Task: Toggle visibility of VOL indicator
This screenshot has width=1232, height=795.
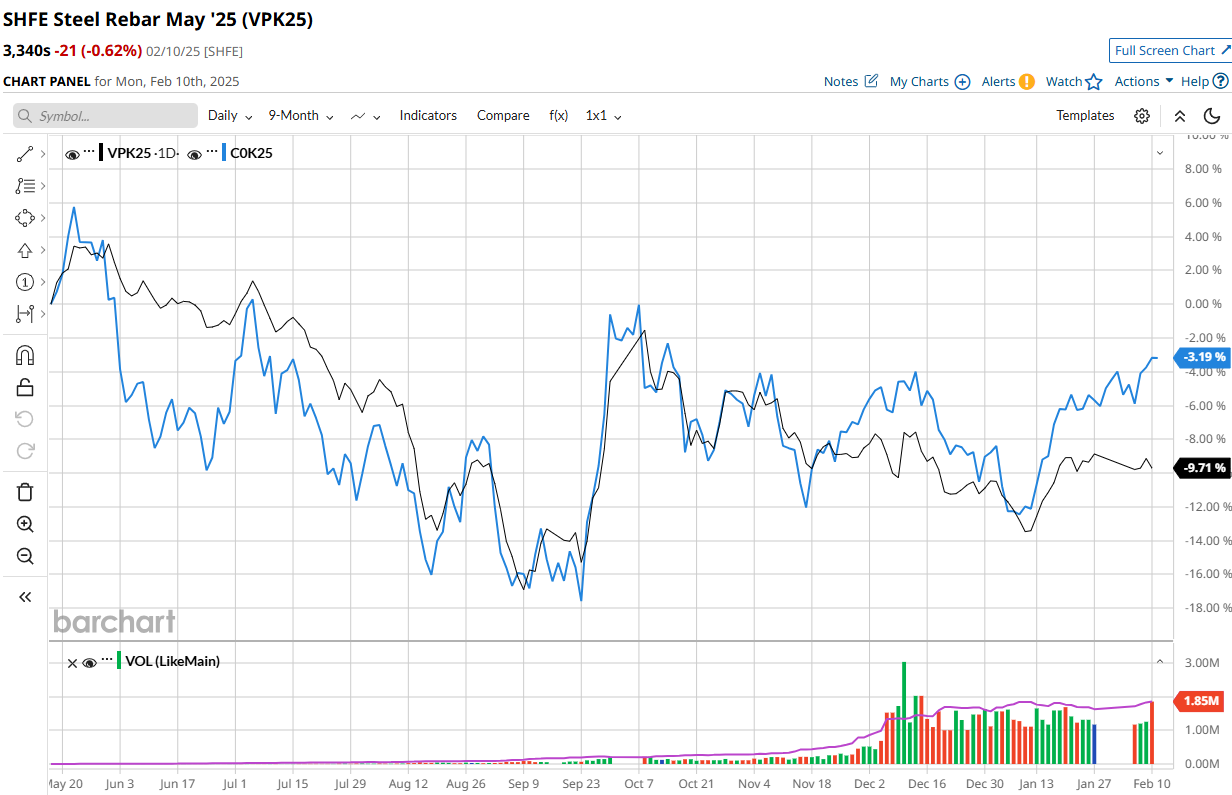Action: pos(90,662)
